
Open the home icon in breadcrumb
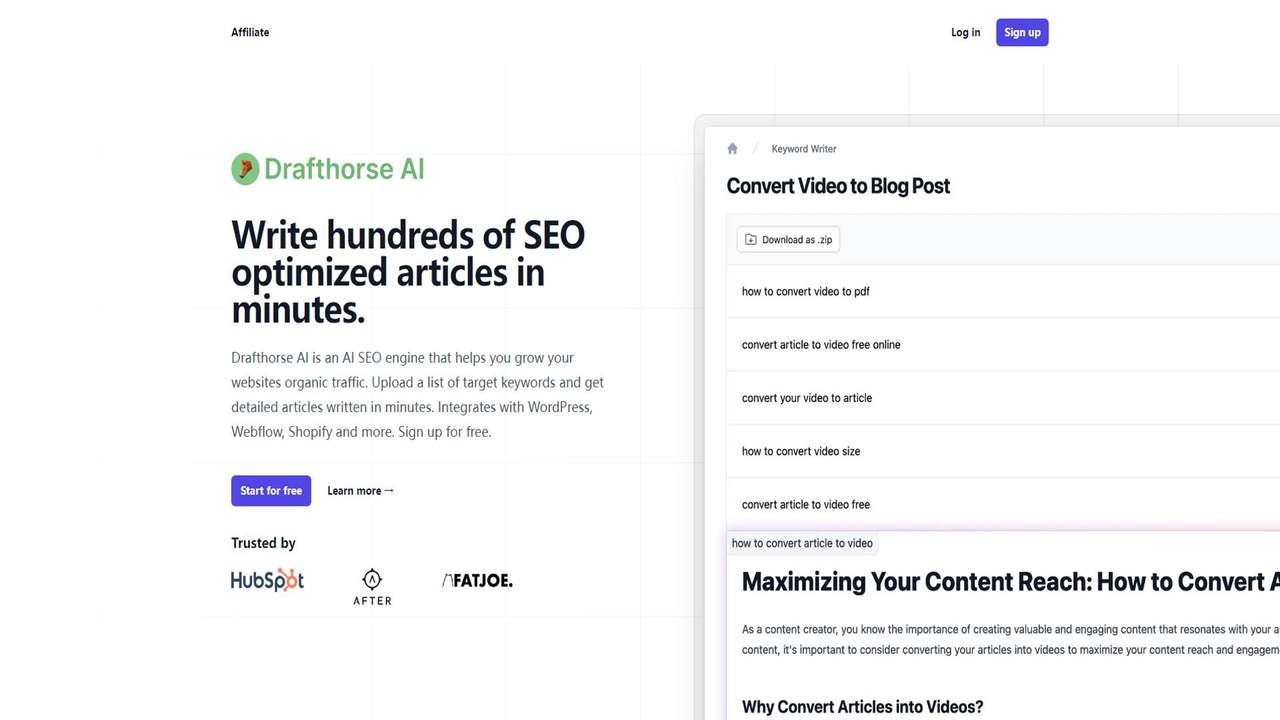(x=732, y=149)
